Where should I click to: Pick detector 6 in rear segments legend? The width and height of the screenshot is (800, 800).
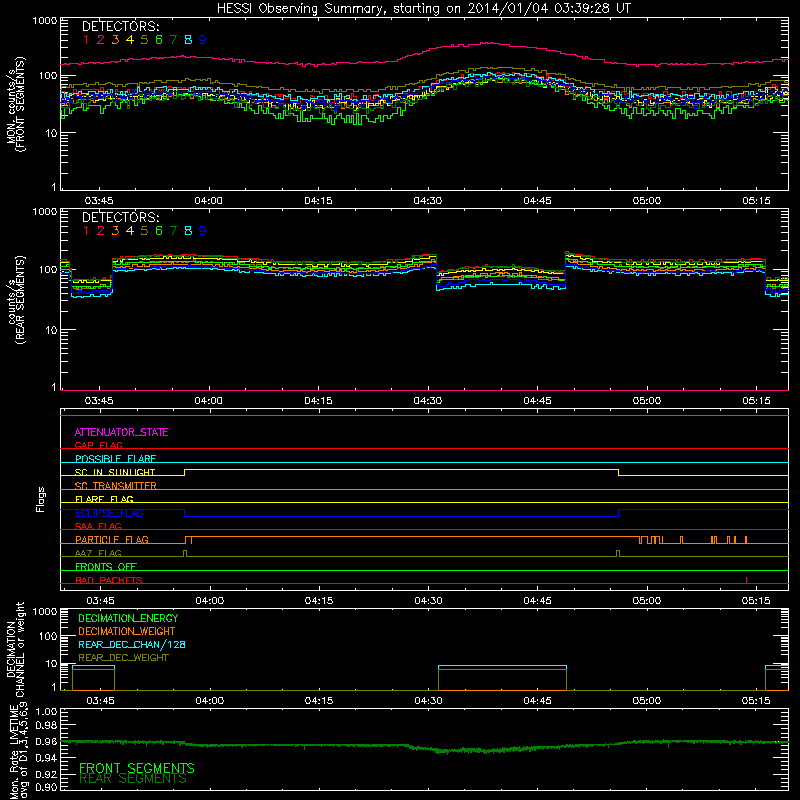tap(159, 231)
